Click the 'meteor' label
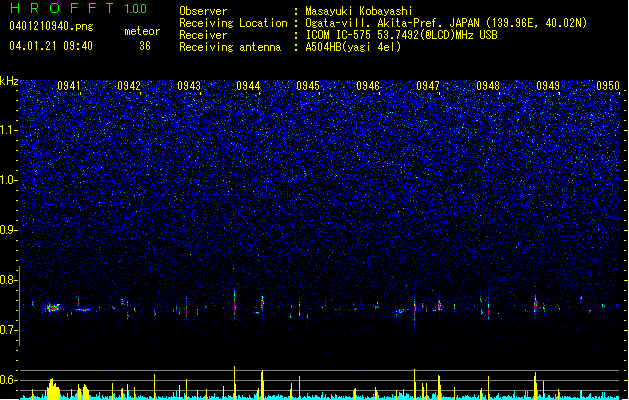Screen dimensions: 629x400 pos(142,31)
